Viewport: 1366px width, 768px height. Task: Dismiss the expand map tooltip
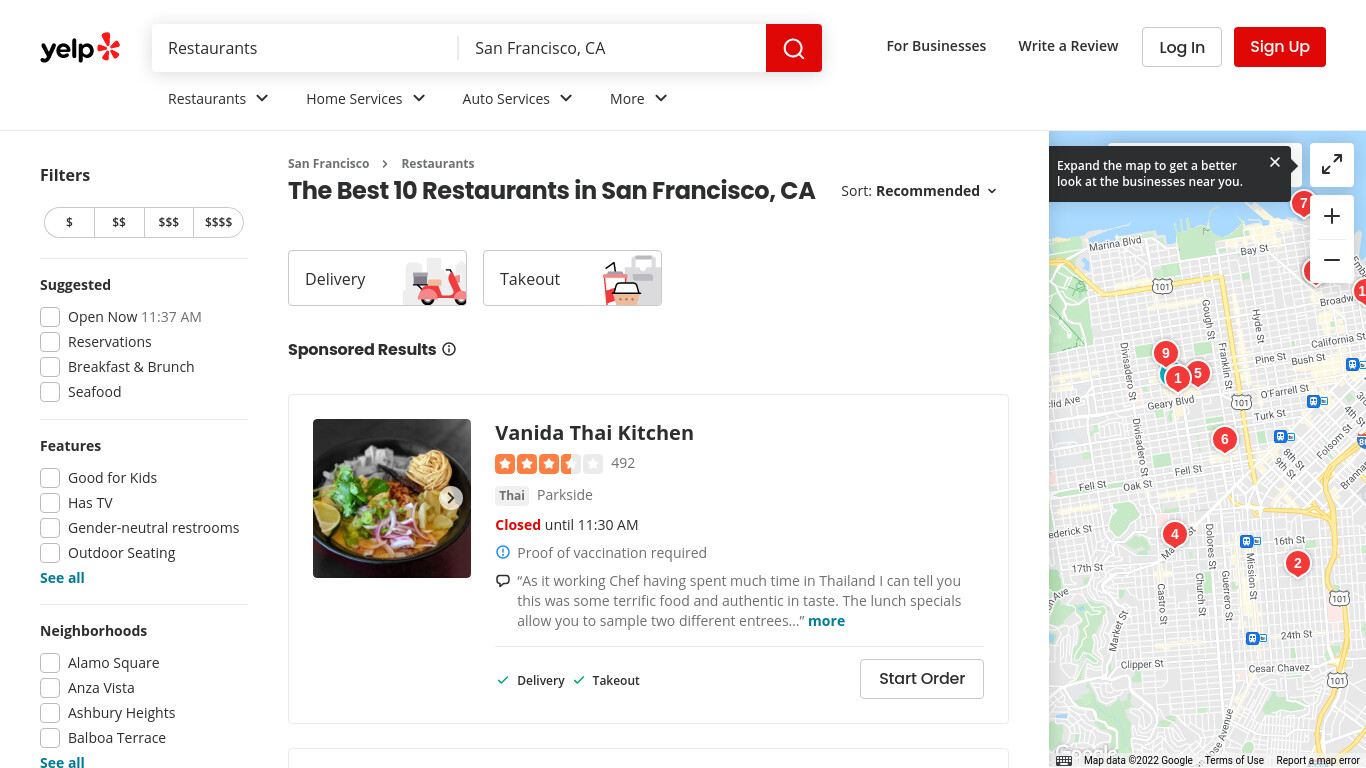1275,162
